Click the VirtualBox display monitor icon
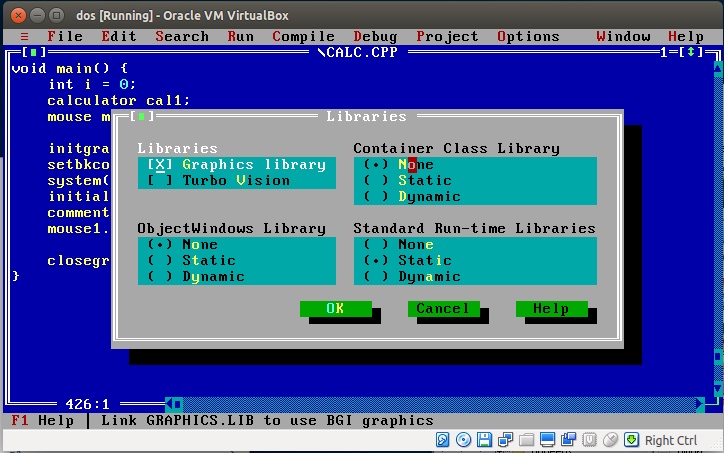 click(x=547, y=439)
